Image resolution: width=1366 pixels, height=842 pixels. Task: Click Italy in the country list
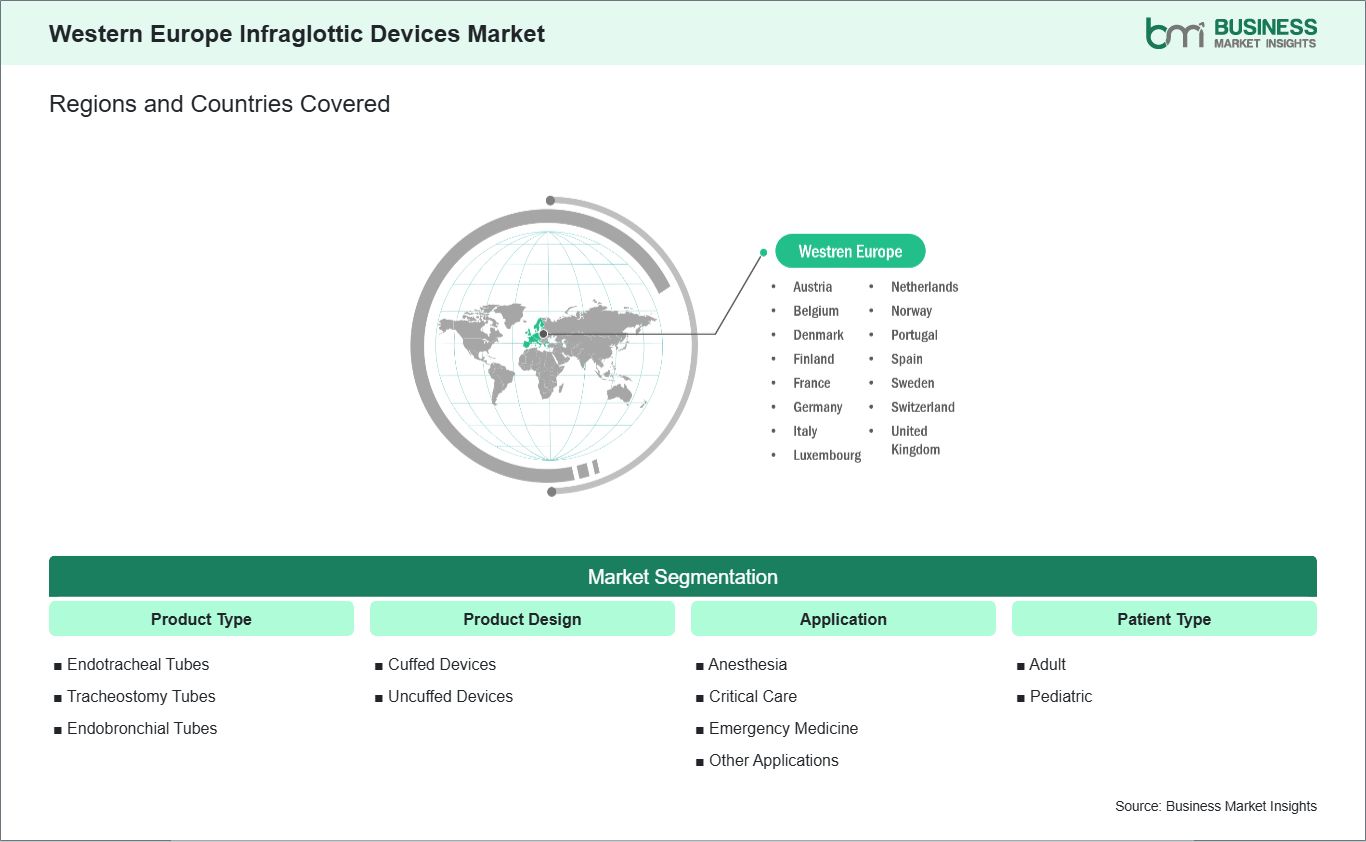coord(805,431)
